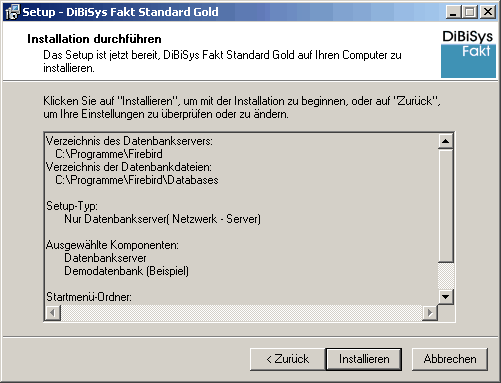Click the setup installer icon in title bar
The height and width of the screenshot is (383, 501).
click(x=12, y=12)
